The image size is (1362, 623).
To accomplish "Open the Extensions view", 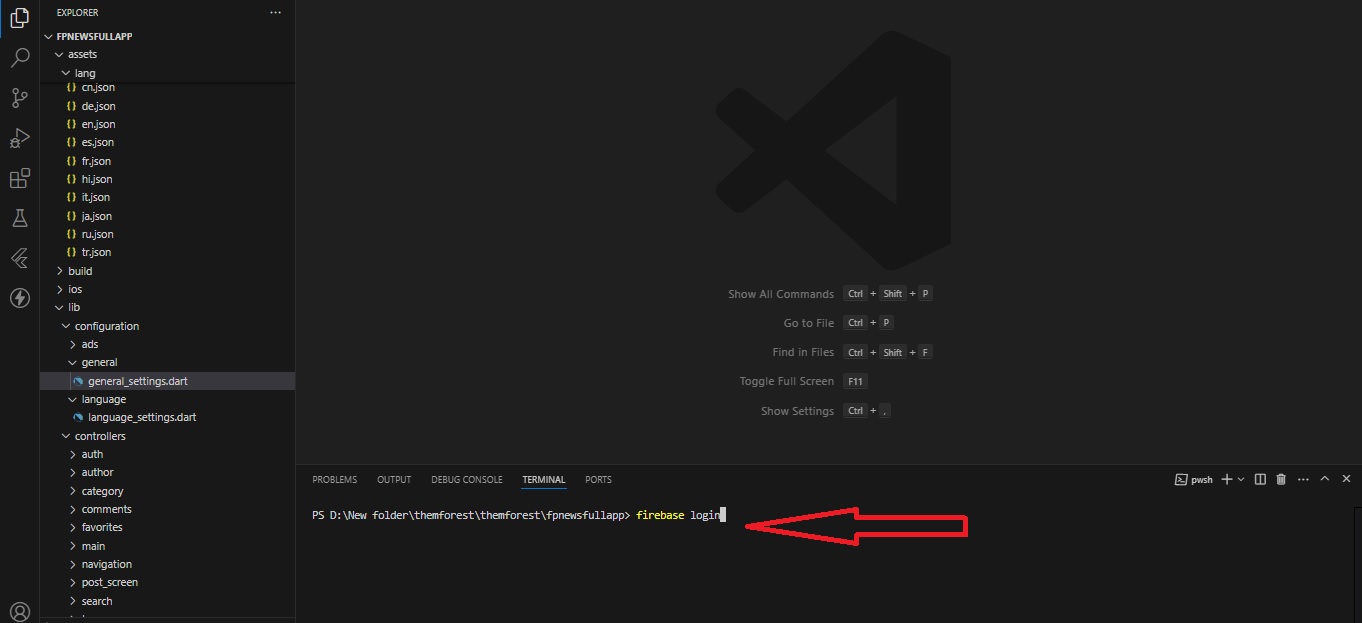I will [x=19, y=178].
